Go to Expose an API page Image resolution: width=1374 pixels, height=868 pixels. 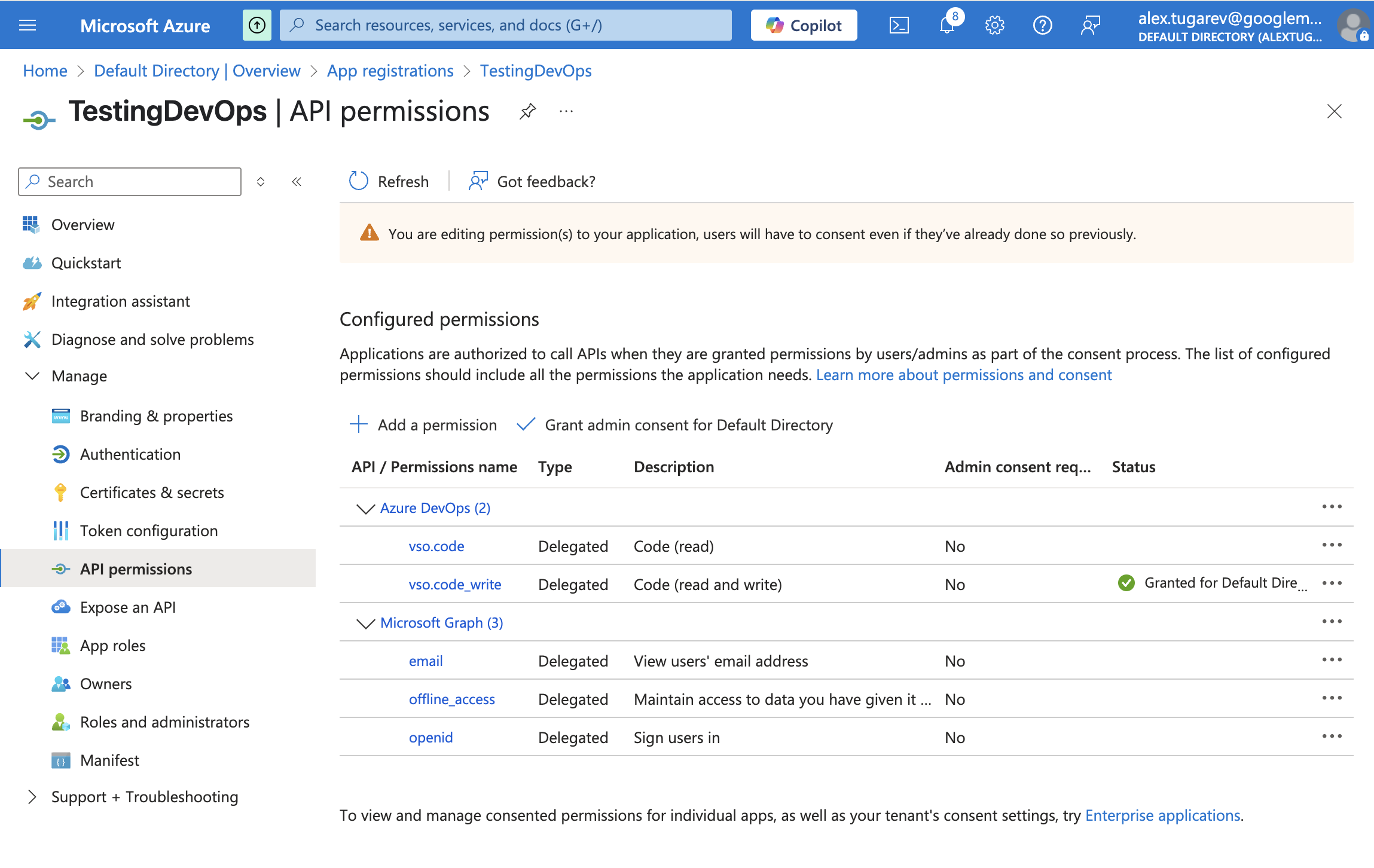[x=128, y=607]
